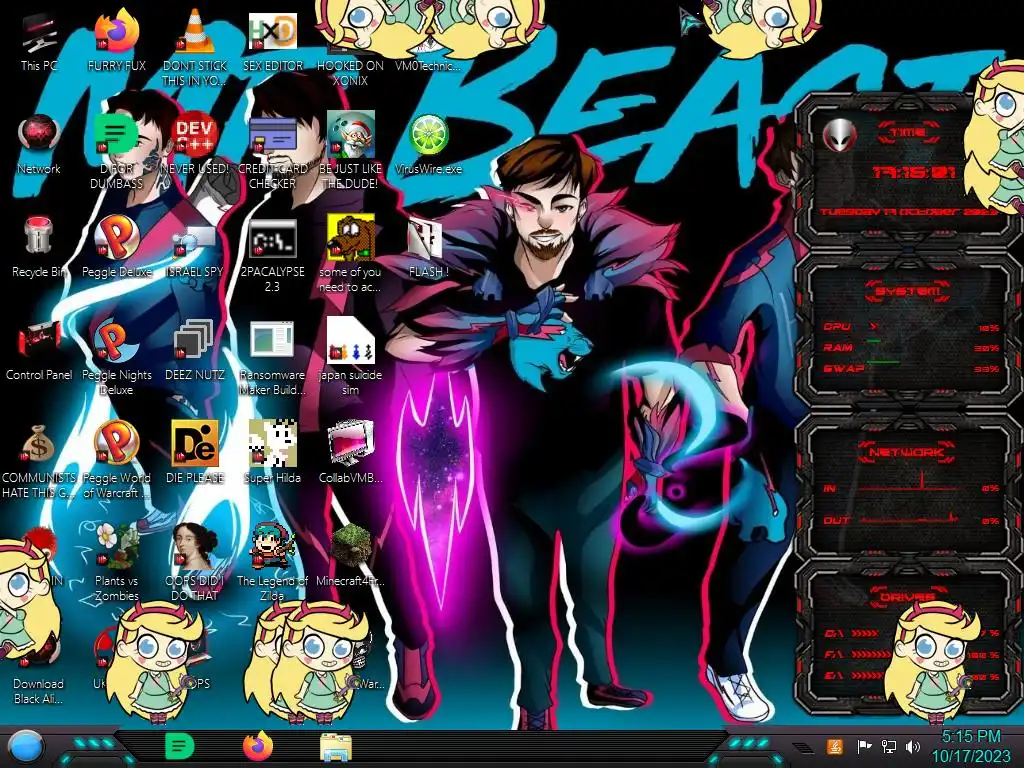Launch Peggle Nights Deluxe
The height and width of the screenshot is (768, 1024).
tap(116, 358)
